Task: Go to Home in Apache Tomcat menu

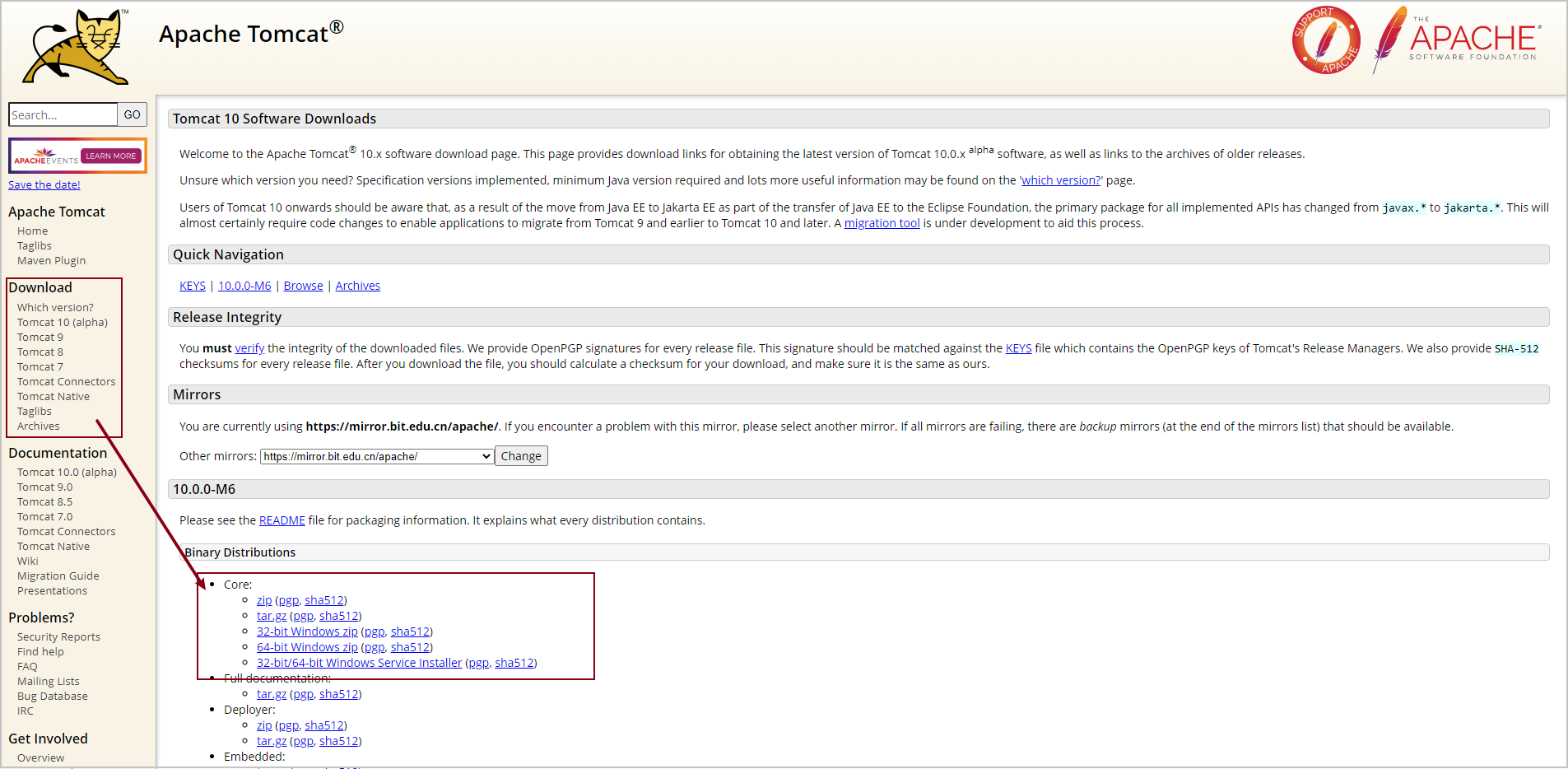Action: click(x=33, y=231)
